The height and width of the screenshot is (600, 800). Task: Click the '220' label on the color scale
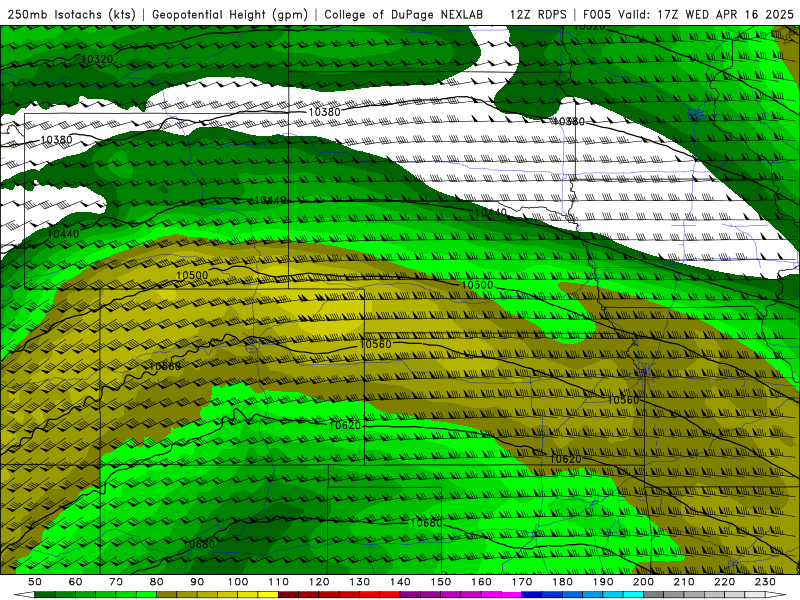(x=724, y=582)
